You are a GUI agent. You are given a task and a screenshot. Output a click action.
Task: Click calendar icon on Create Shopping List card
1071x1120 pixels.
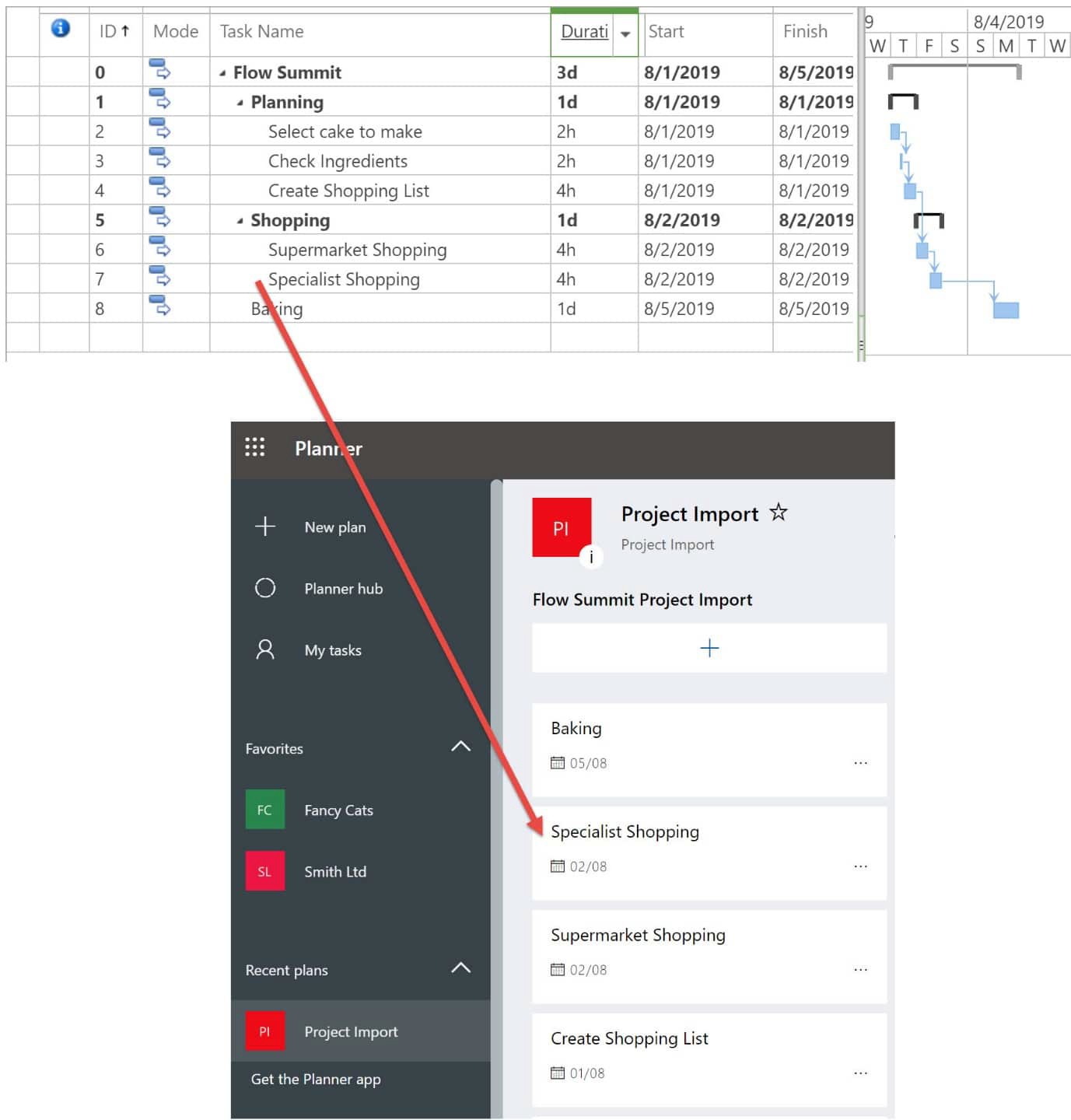pyautogui.click(x=558, y=1073)
